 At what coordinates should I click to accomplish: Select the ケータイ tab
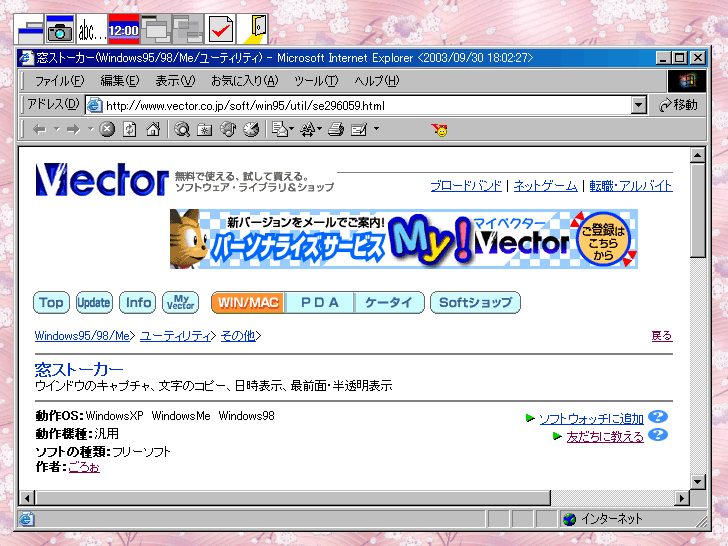pos(389,303)
